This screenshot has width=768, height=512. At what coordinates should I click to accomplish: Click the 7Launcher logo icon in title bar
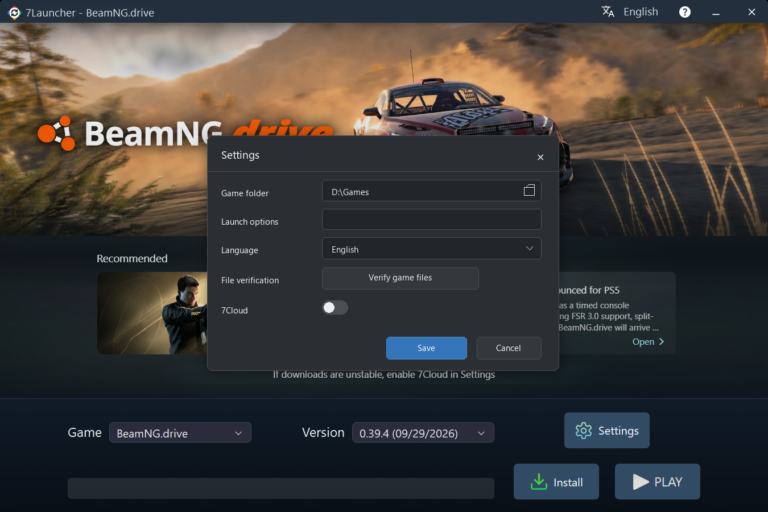pyautogui.click(x=14, y=13)
